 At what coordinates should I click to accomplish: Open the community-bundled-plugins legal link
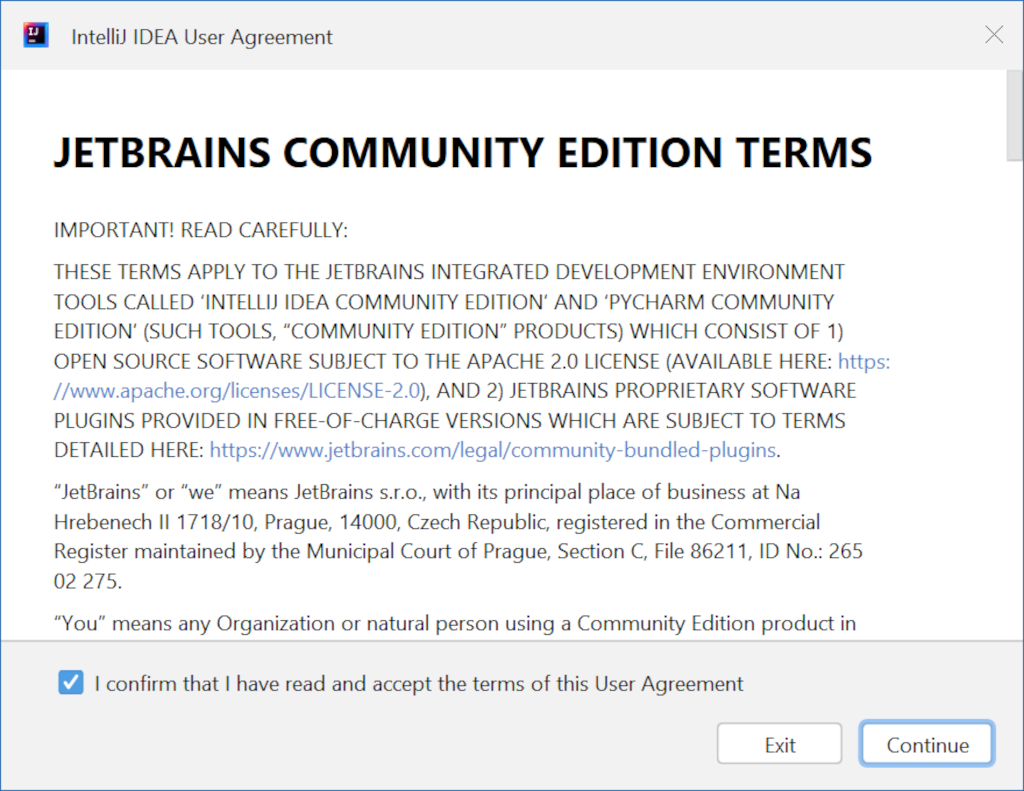492,450
